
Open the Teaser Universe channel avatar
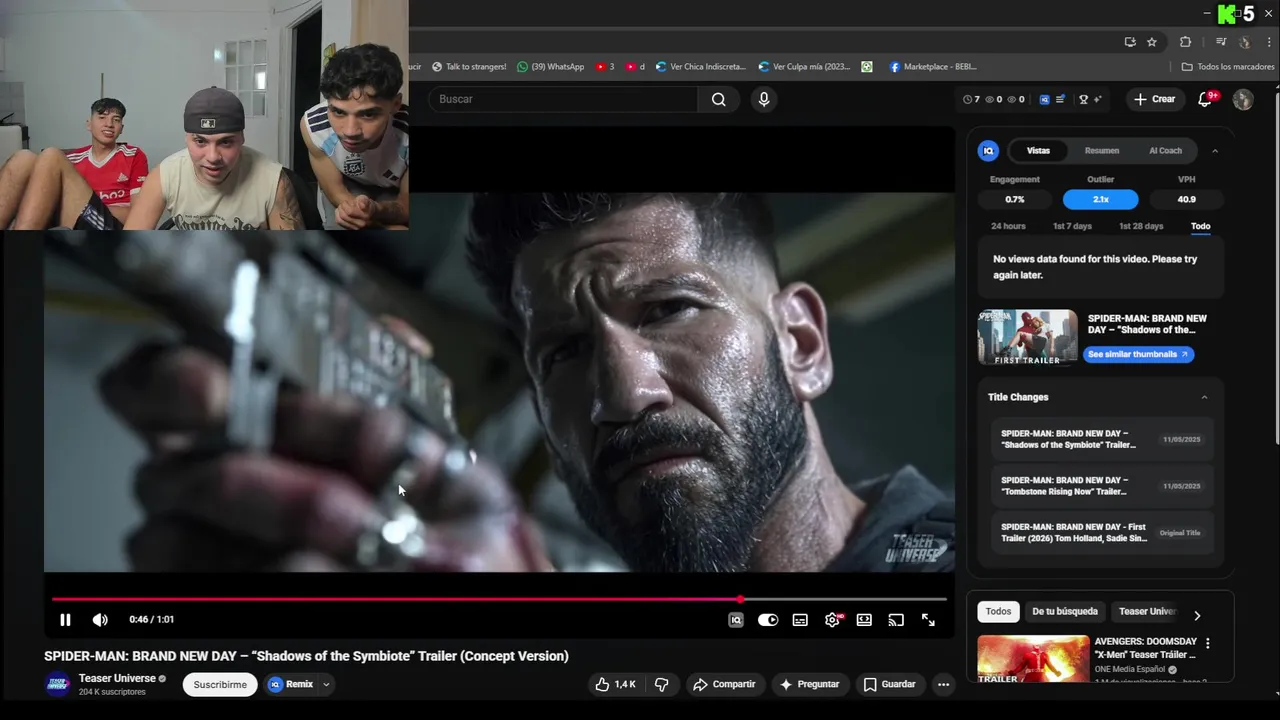(58, 684)
